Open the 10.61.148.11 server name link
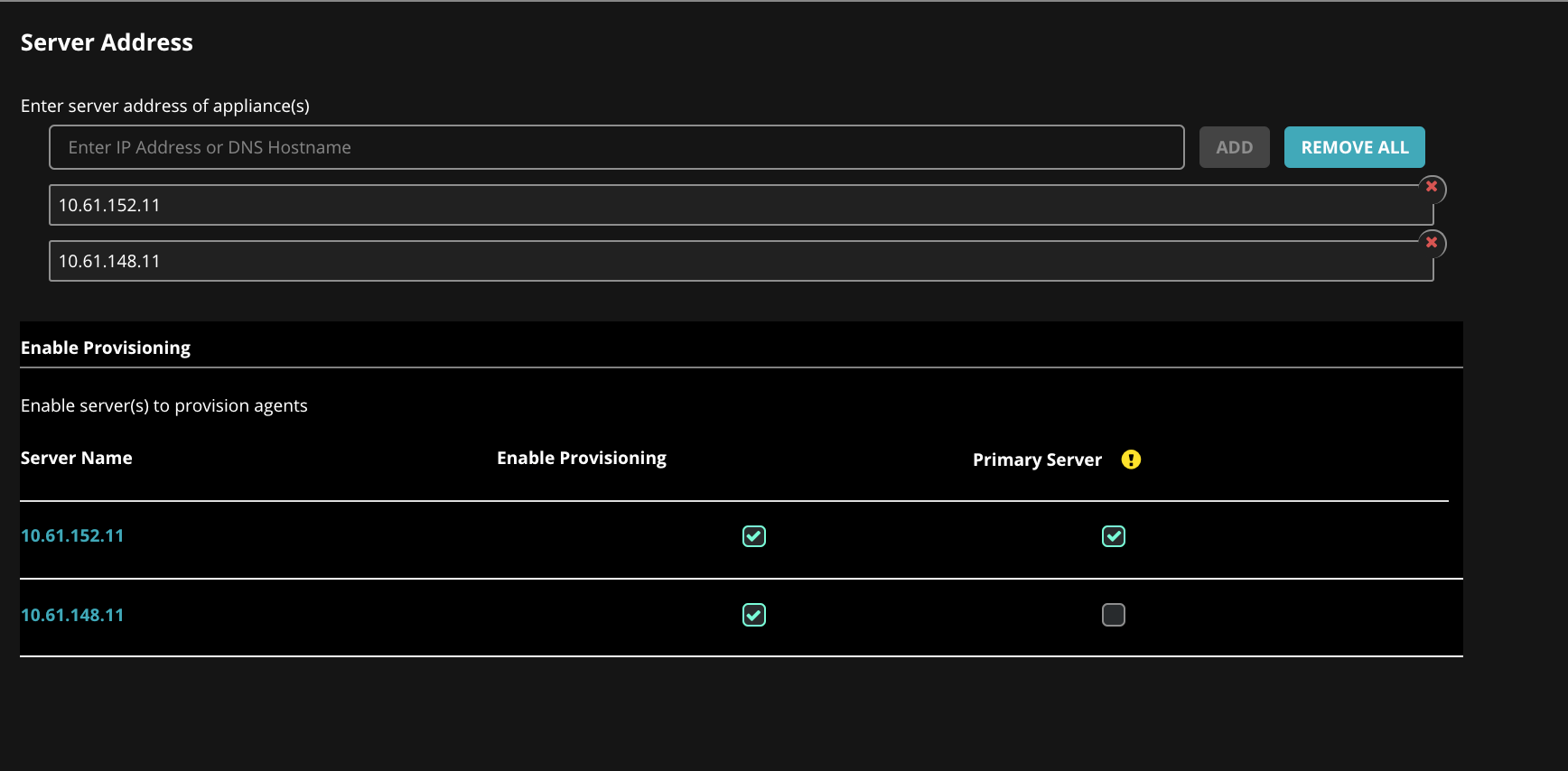This screenshot has height=771, width=1568. pyautogui.click(x=72, y=615)
